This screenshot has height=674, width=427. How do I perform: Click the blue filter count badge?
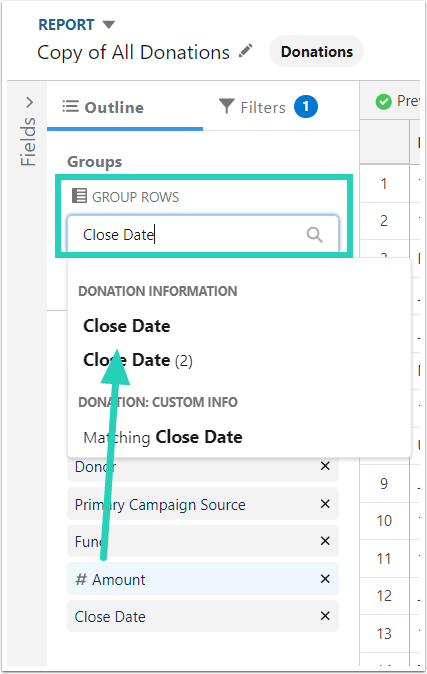click(306, 107)
